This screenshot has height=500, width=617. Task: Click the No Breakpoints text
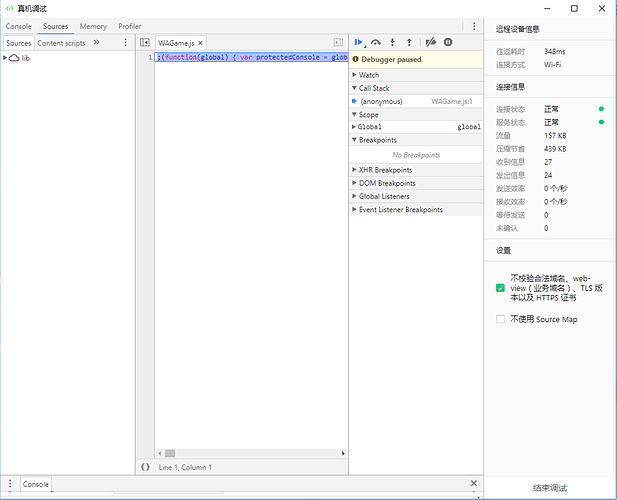coord(416,155)
